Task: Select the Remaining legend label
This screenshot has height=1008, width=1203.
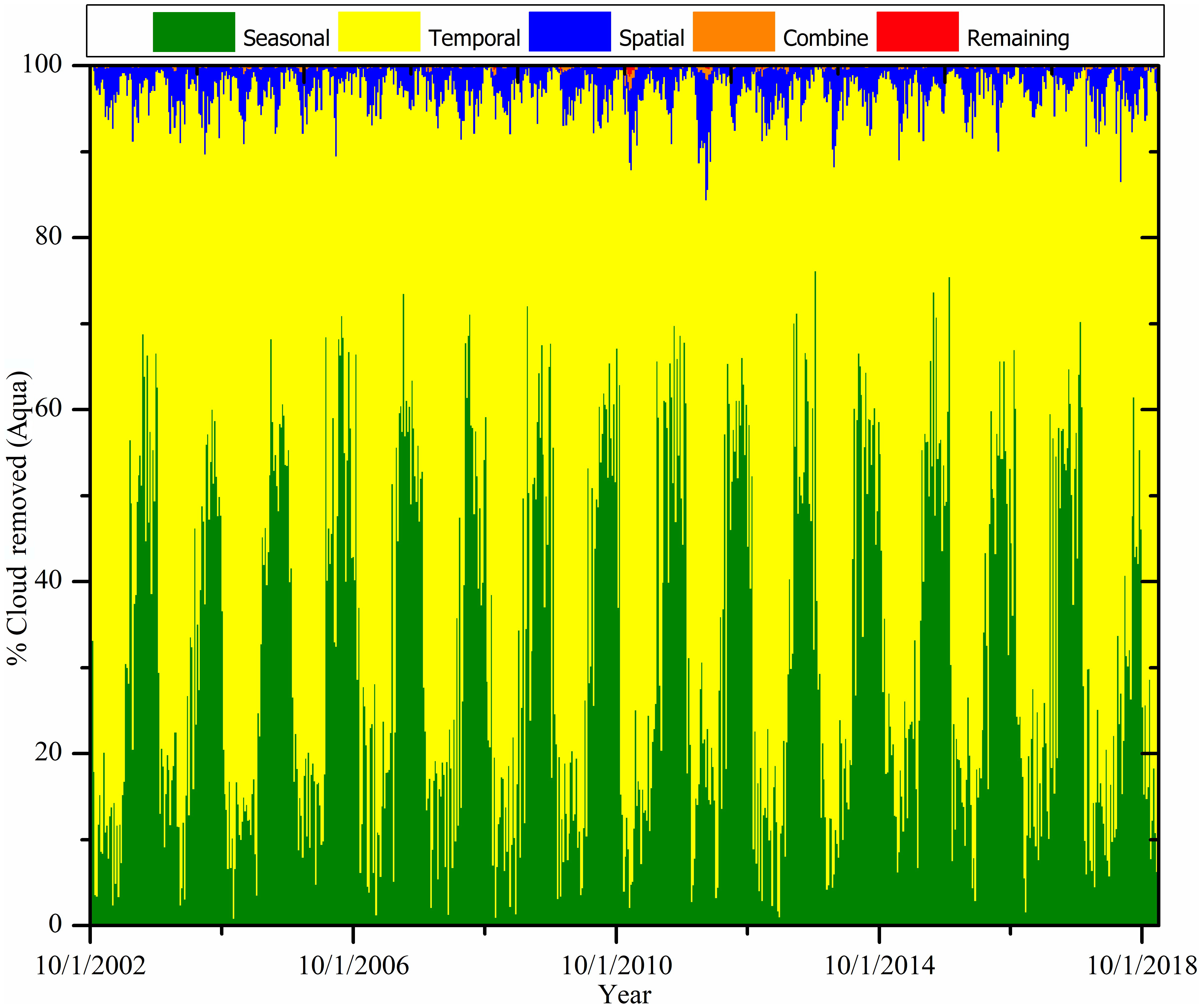Action: coord(1018,38)
